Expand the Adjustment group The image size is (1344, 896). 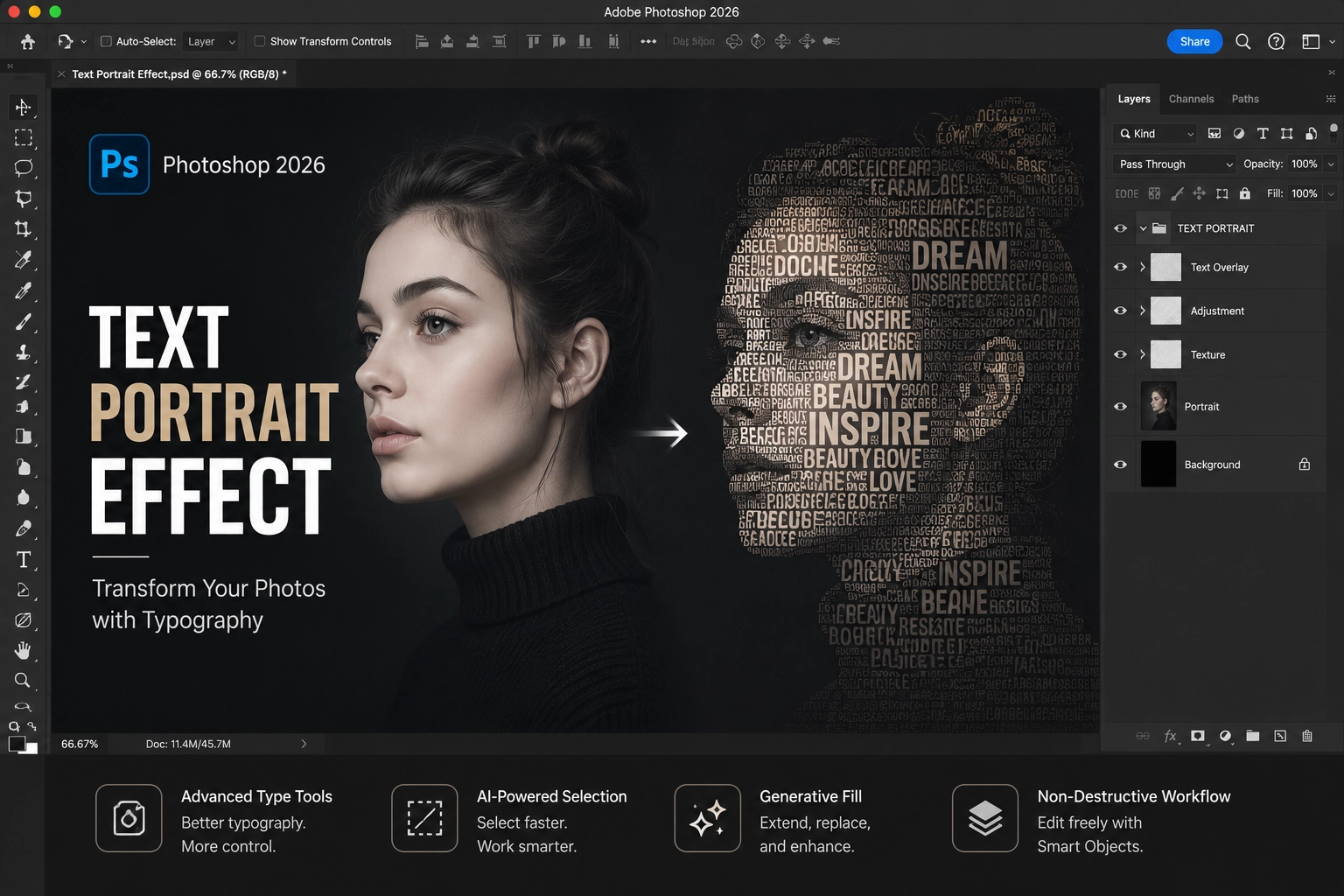pyautogui.click(x=1143, y=311)
